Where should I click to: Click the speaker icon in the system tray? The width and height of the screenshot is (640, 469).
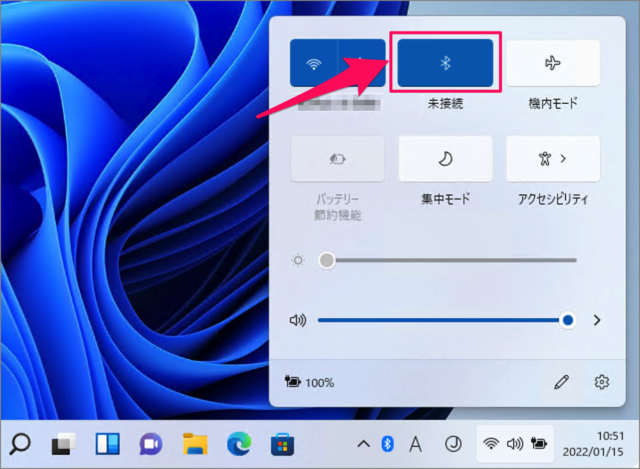[515, 444]
